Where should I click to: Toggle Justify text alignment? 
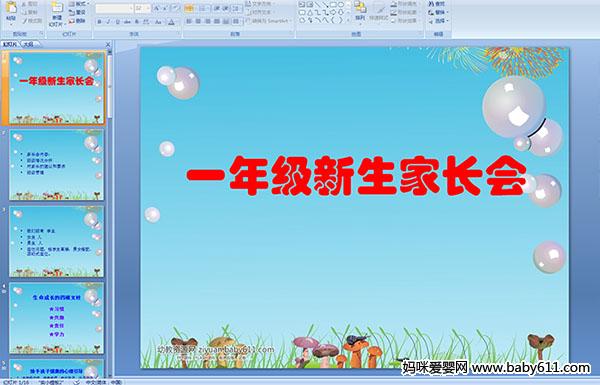[x=217, y=21]
